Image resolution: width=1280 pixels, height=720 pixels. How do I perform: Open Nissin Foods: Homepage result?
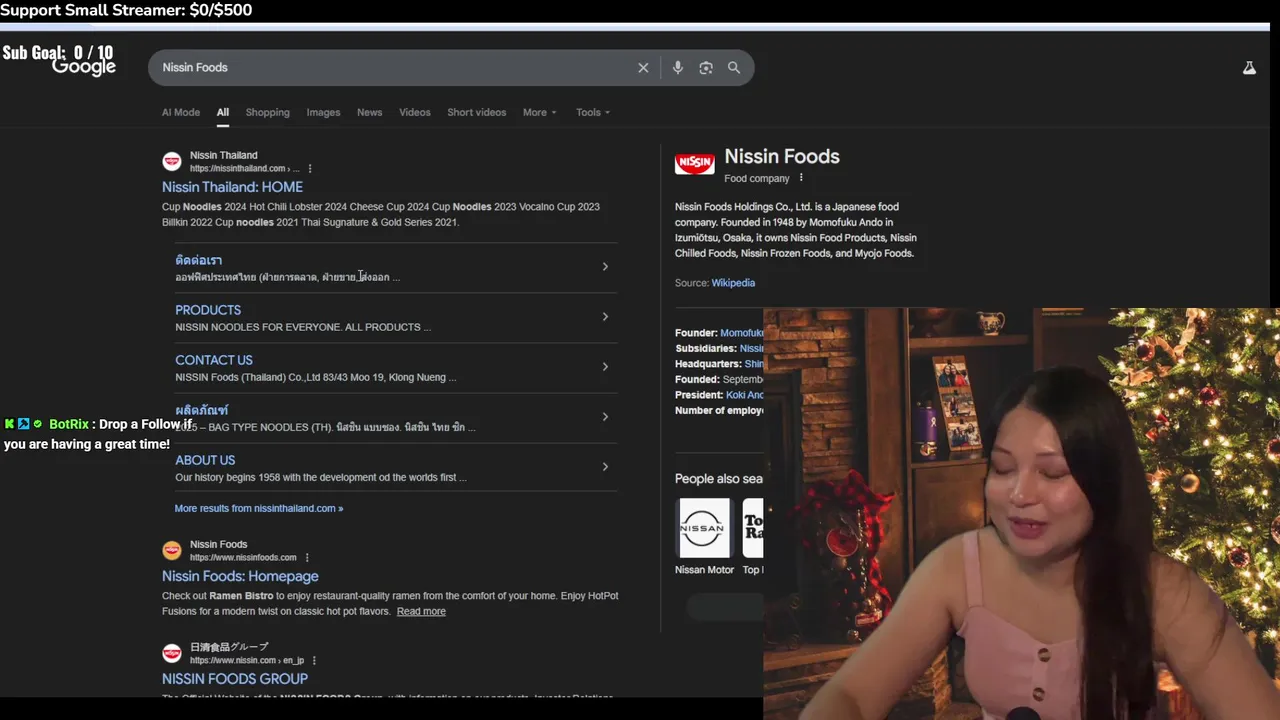coord(240,576)
